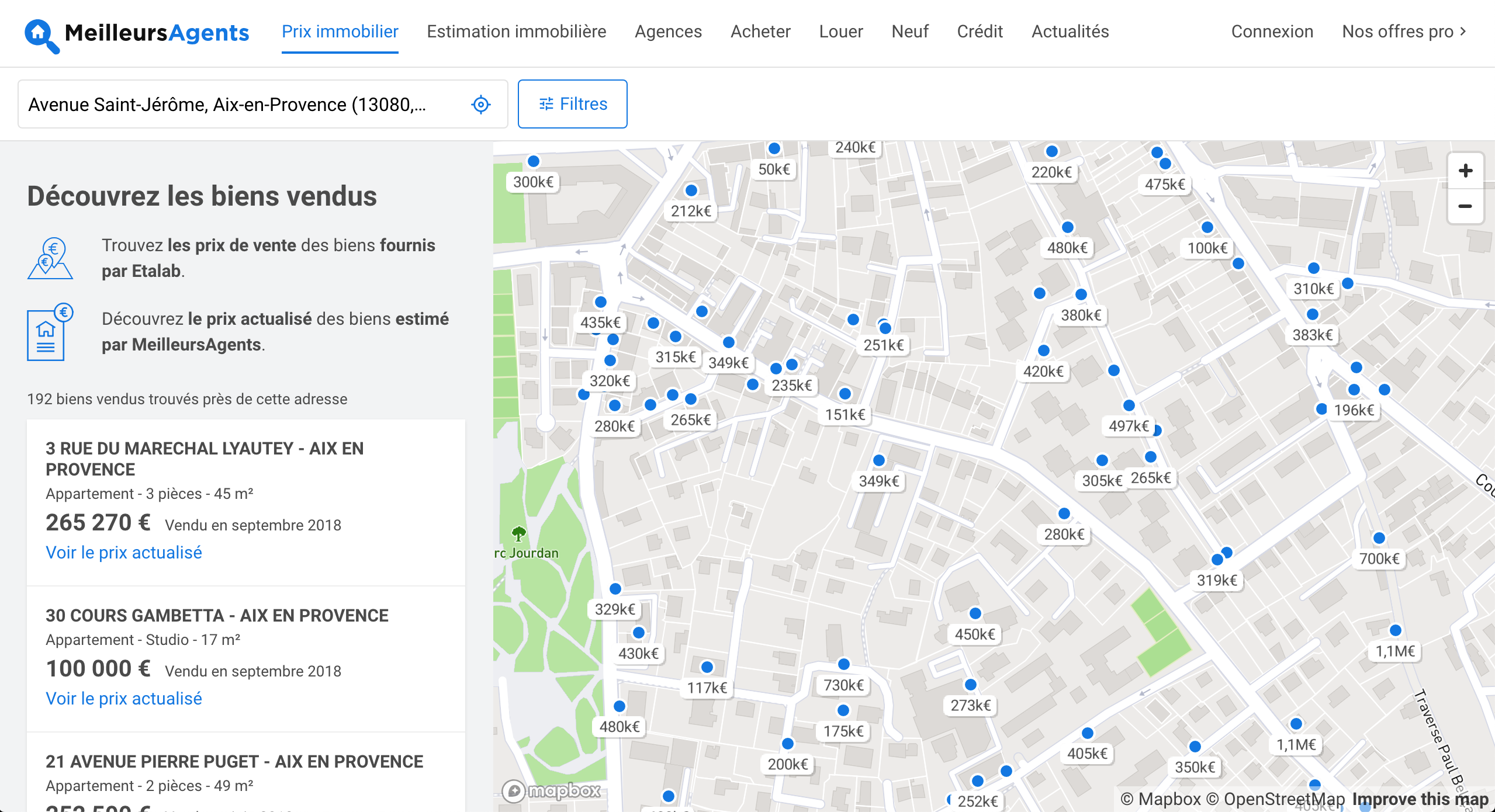The width and height of the screenshot is (1495, 812).
Task: View updated price for Marechal Lyautey listing
Action: (124, 553)
